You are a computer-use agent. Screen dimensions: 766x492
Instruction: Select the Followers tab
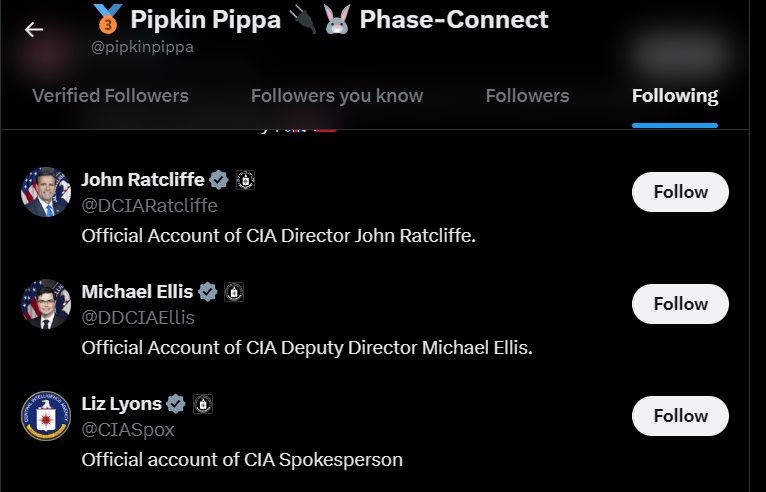point(527,96)
